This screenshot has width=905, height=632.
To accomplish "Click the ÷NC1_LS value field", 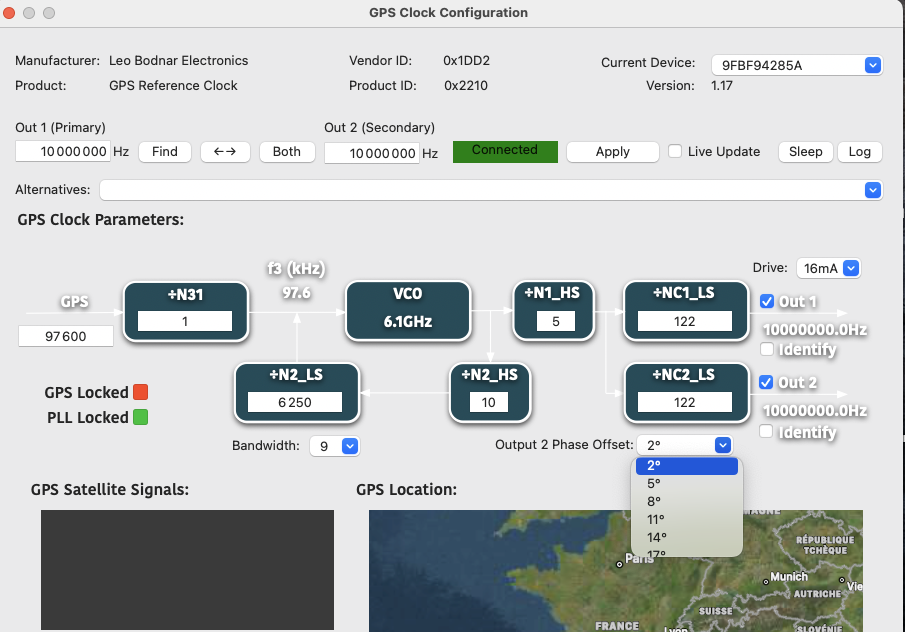I will point(685,321).
